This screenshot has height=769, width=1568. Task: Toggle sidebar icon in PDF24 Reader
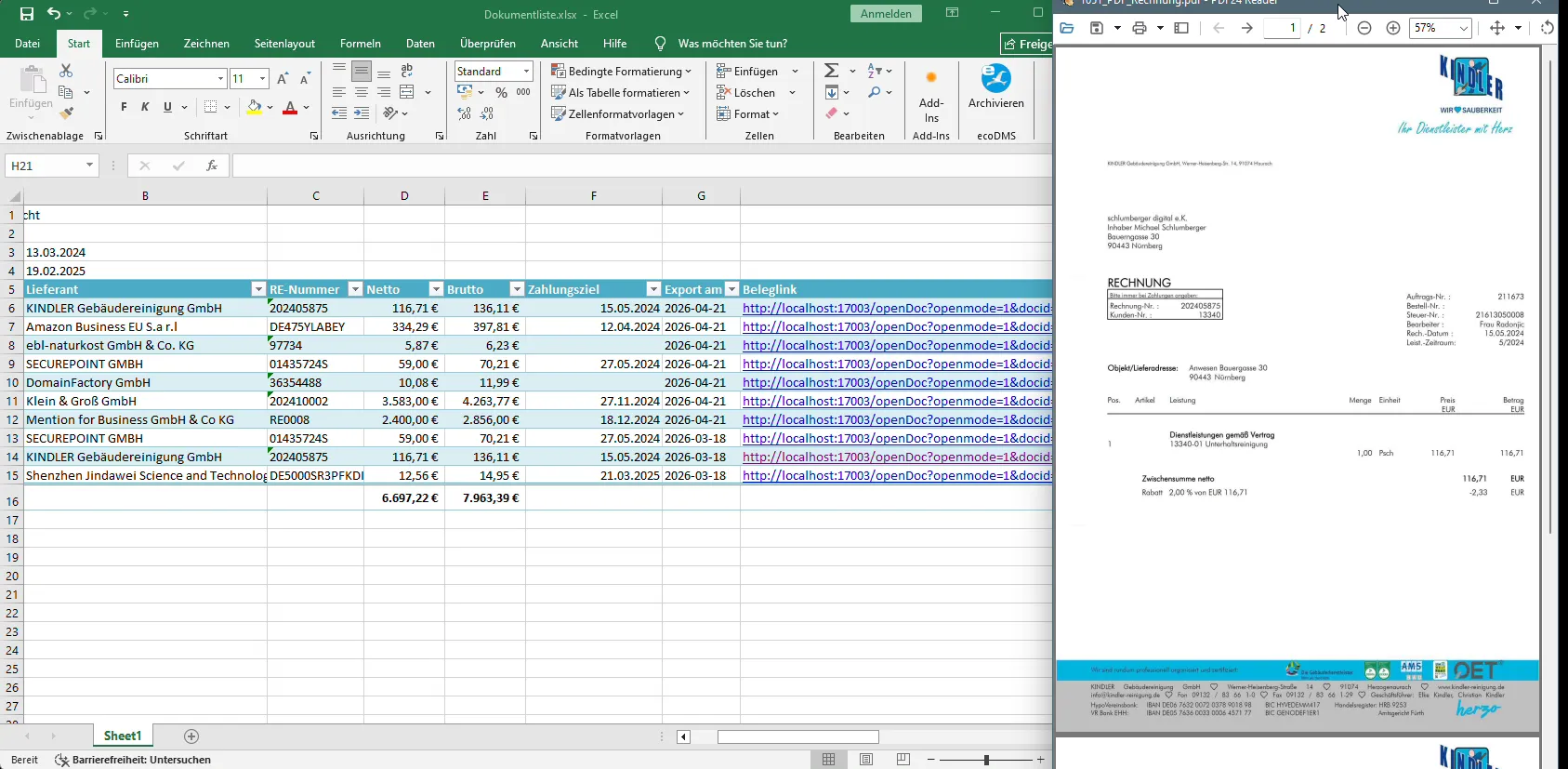click(1181, 28)
